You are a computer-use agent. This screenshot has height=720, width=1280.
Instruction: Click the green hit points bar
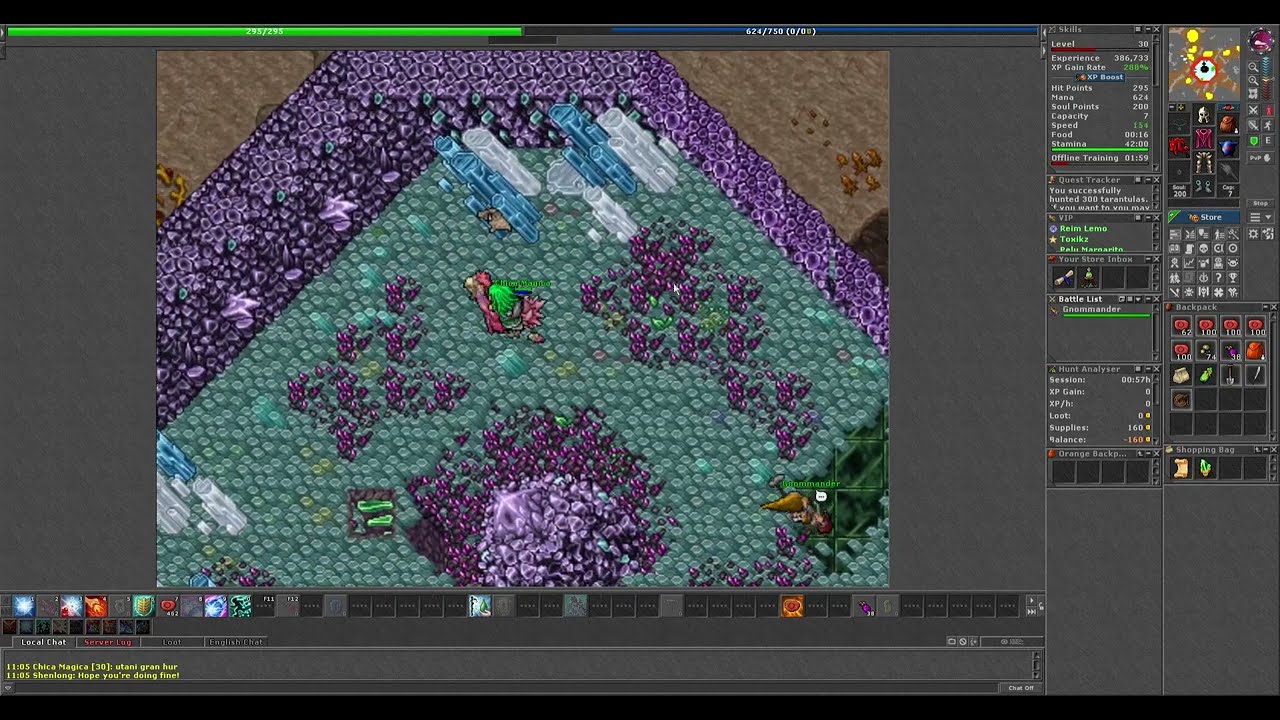[264, 31]
